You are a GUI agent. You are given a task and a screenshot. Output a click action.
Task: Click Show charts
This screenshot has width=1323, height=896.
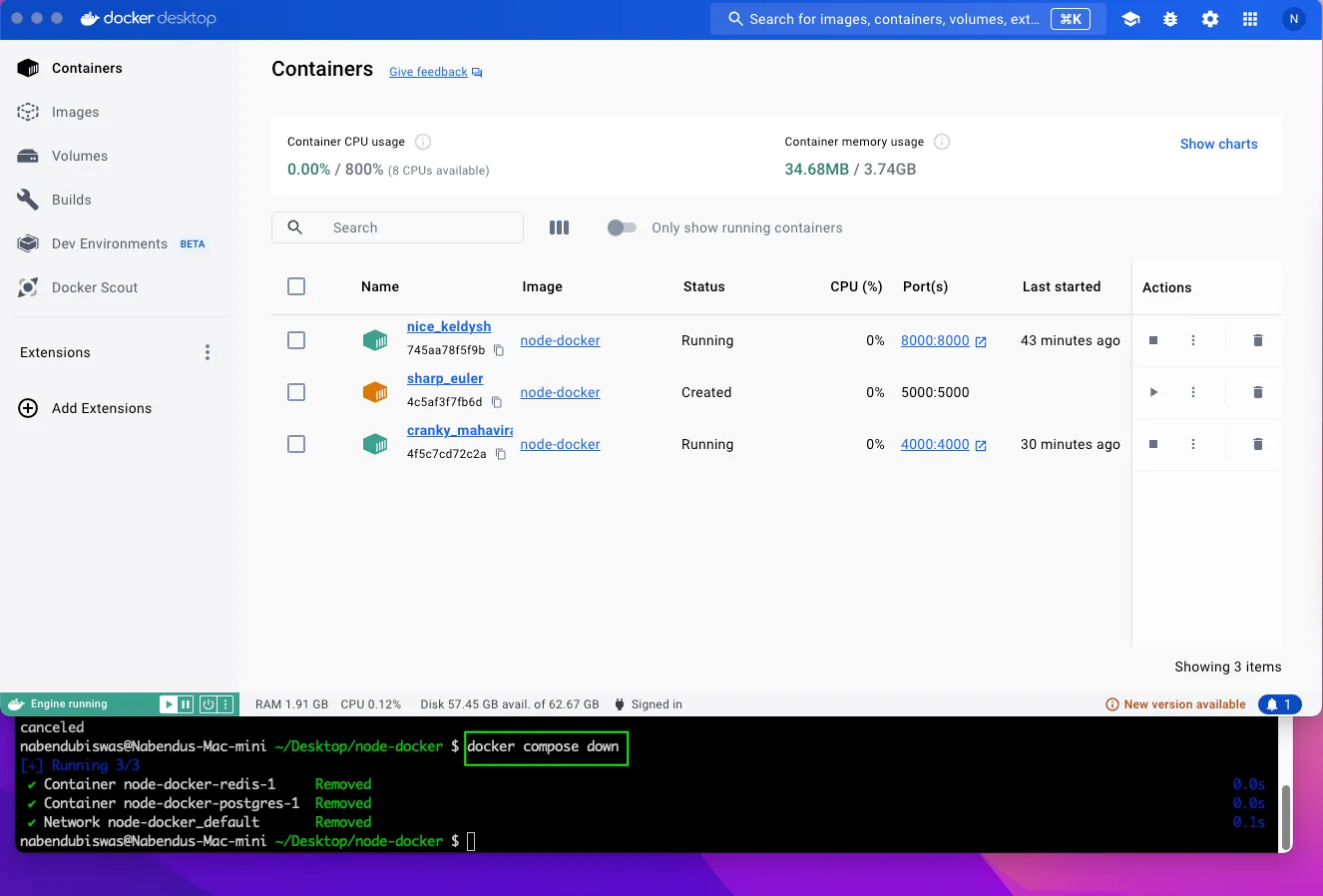[x=1218, y=144]
